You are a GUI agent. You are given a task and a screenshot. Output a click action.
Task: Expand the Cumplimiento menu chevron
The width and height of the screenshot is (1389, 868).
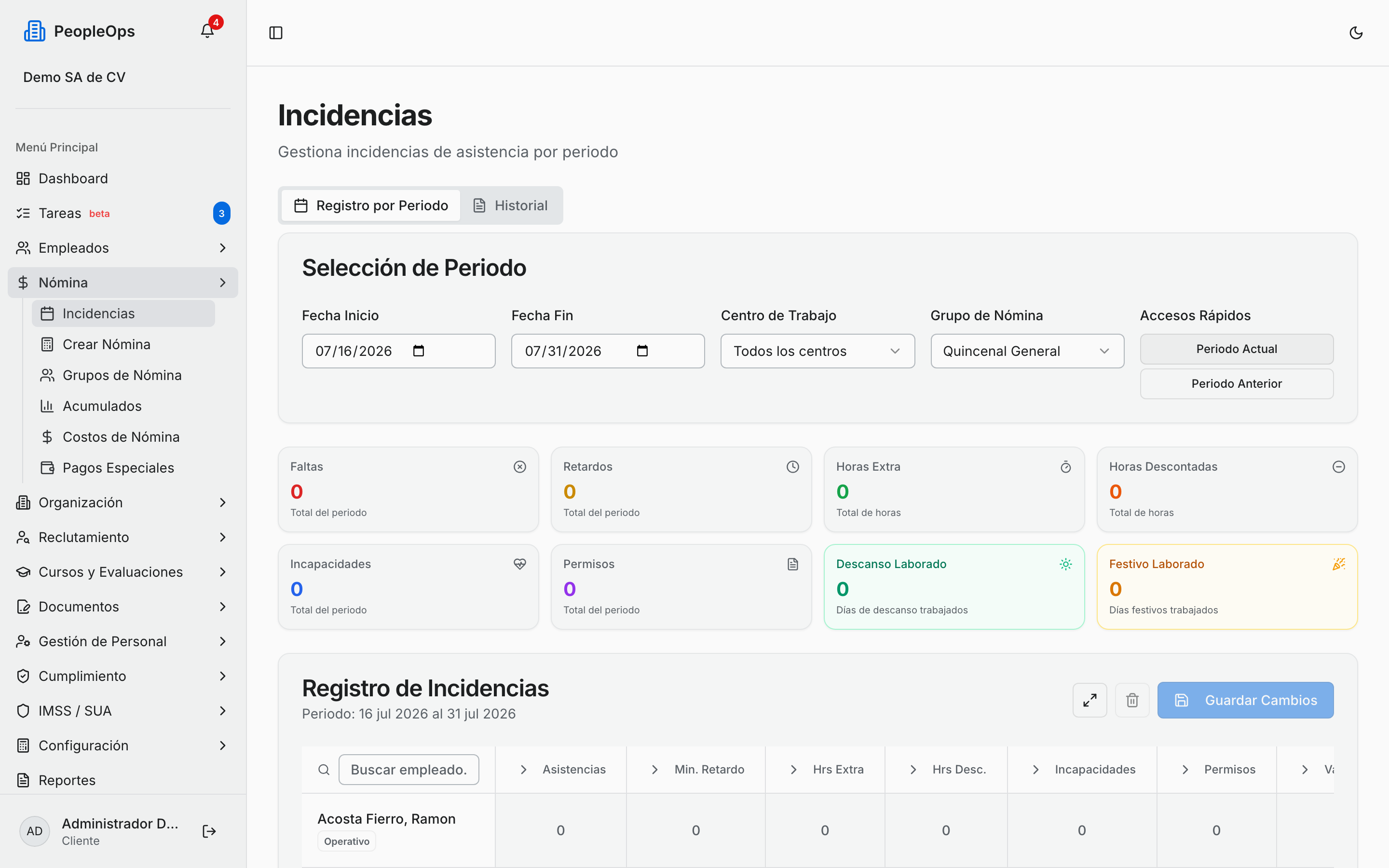tap(223, 676)
